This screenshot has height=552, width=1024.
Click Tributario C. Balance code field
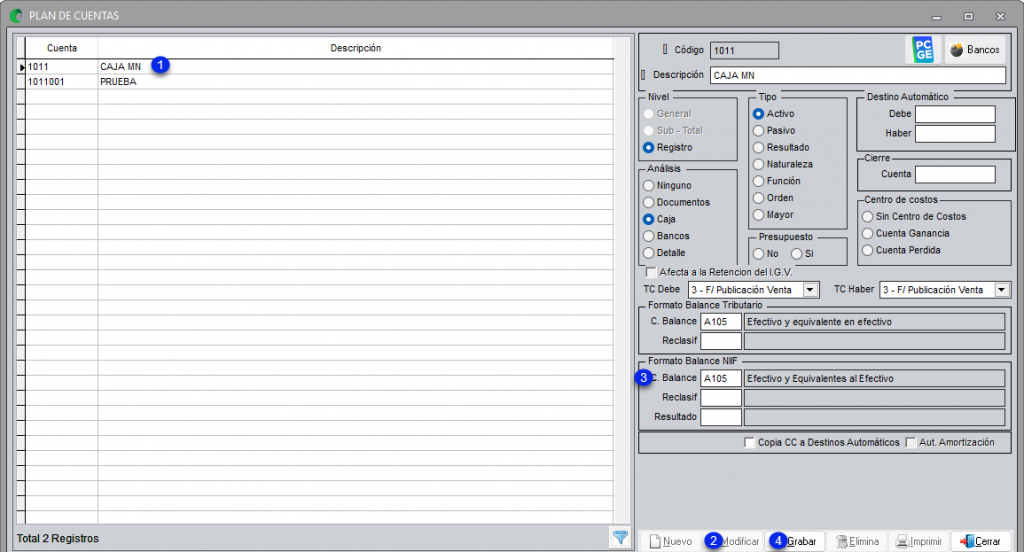click(x=720, y=321)
